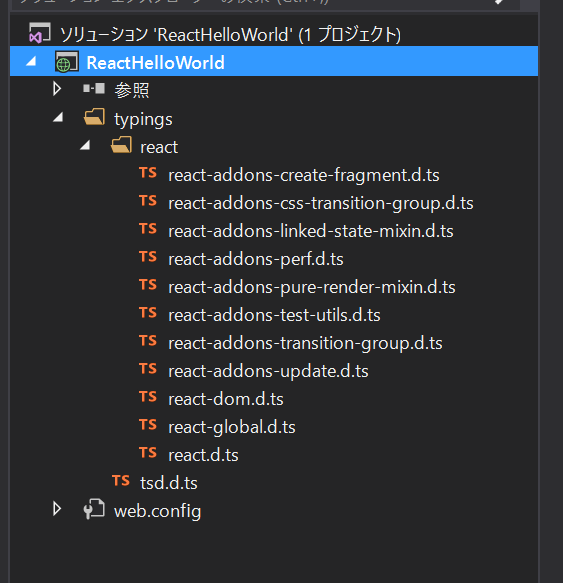The image size is (563, 583).
Task: Select react-addons-pure-render-mixin.d.ts
Action: [x=312, y=287]
